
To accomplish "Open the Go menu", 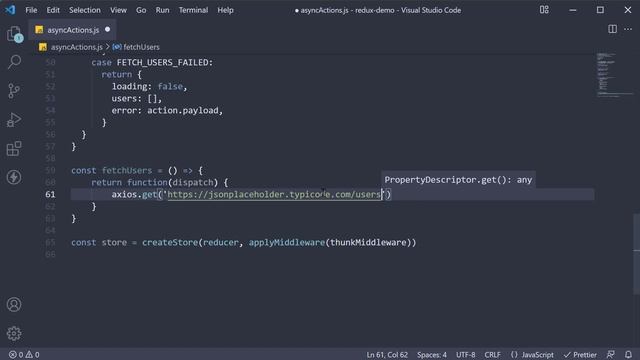I will (x=141, y=10).
